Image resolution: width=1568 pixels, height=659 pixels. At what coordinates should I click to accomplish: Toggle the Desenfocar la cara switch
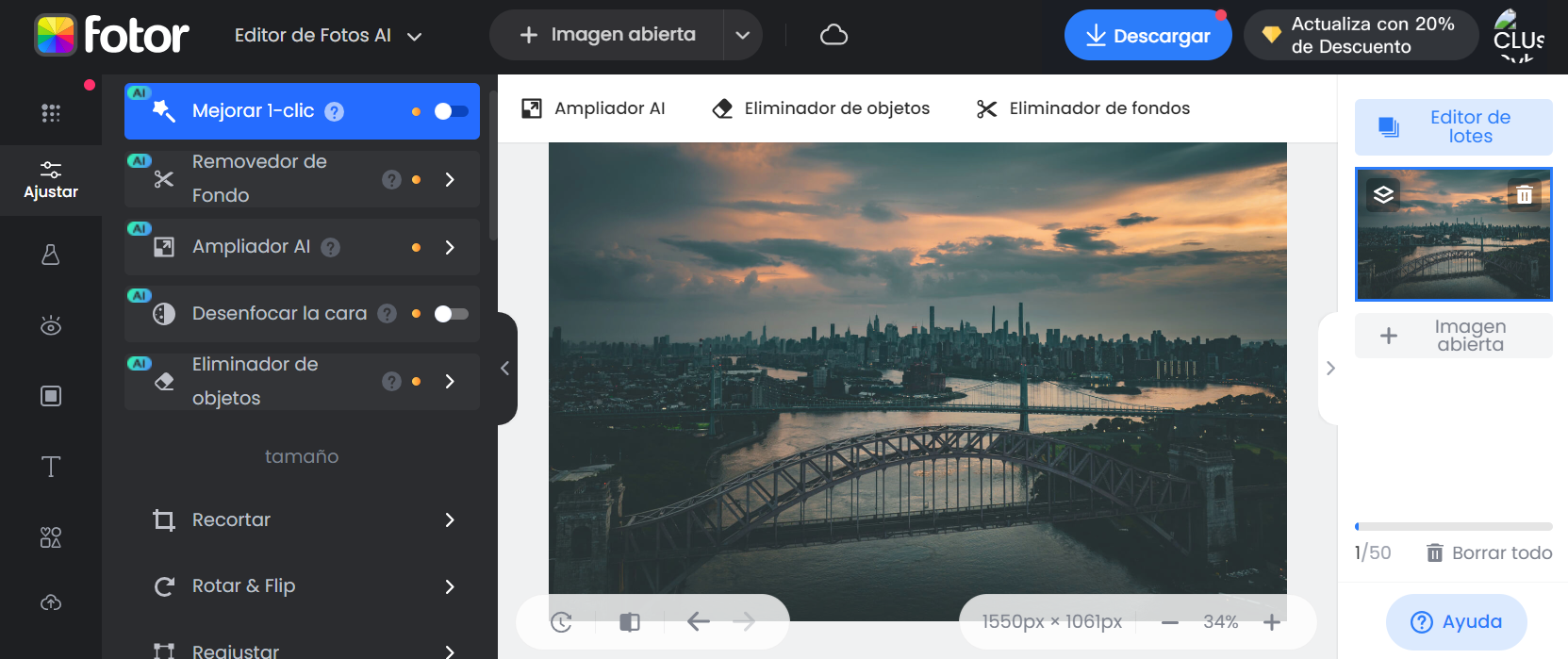452,314
